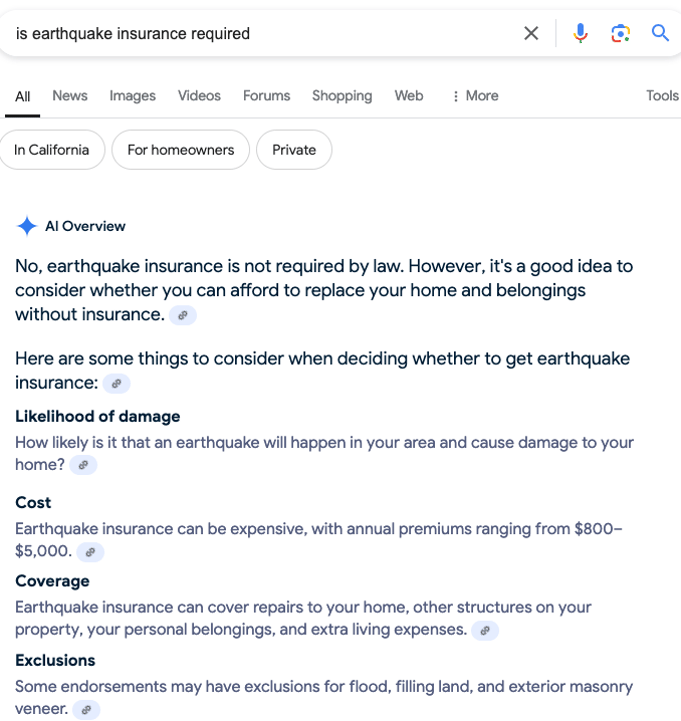The width and height of the screenshot is (681, 721).
Task: Click text 'Earthquake insurance can cover repairs'
Action: pyautogui.click(x=303, y=618)
